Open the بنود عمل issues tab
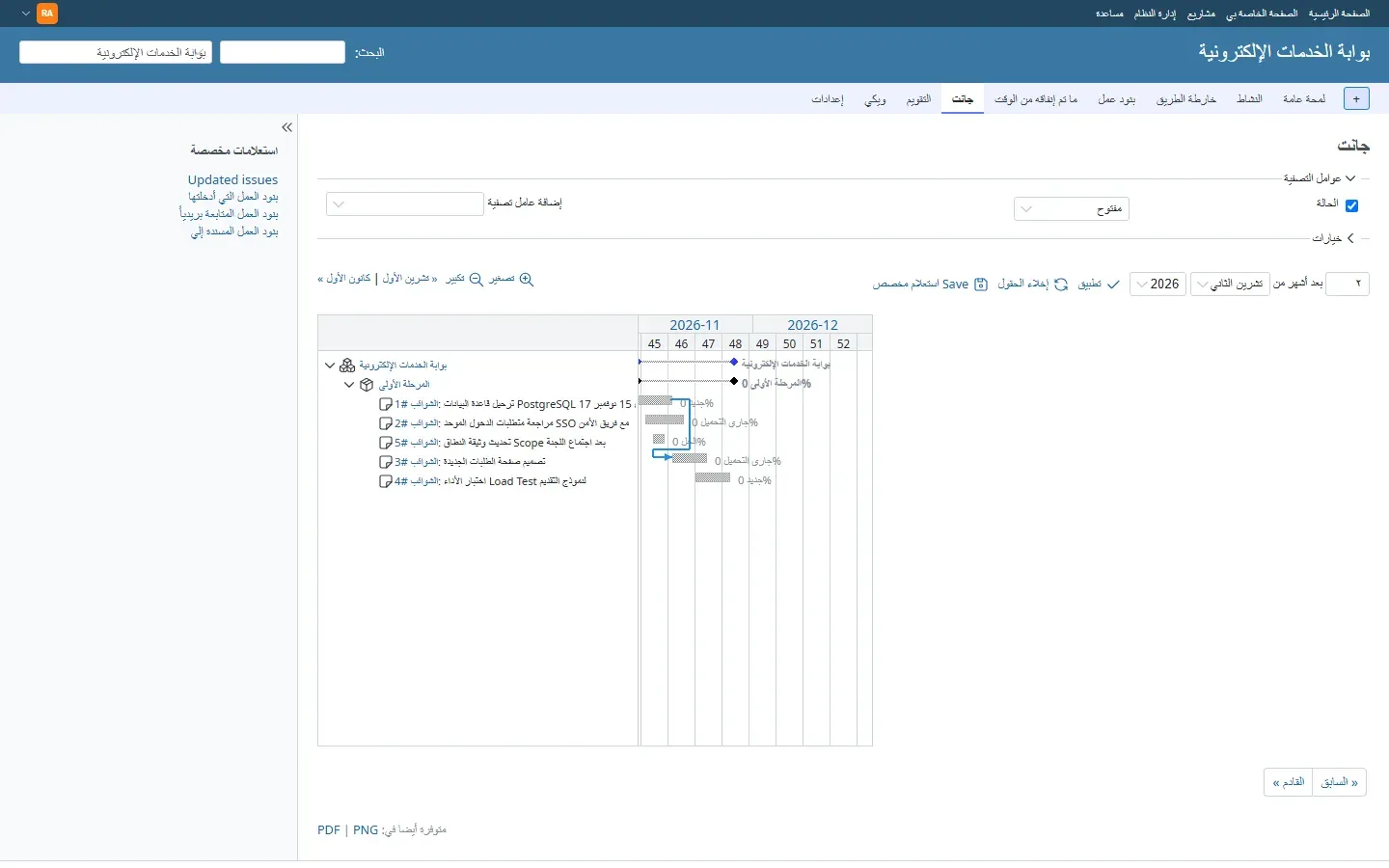1389x868 pixels. click(x=1117, y=99)
